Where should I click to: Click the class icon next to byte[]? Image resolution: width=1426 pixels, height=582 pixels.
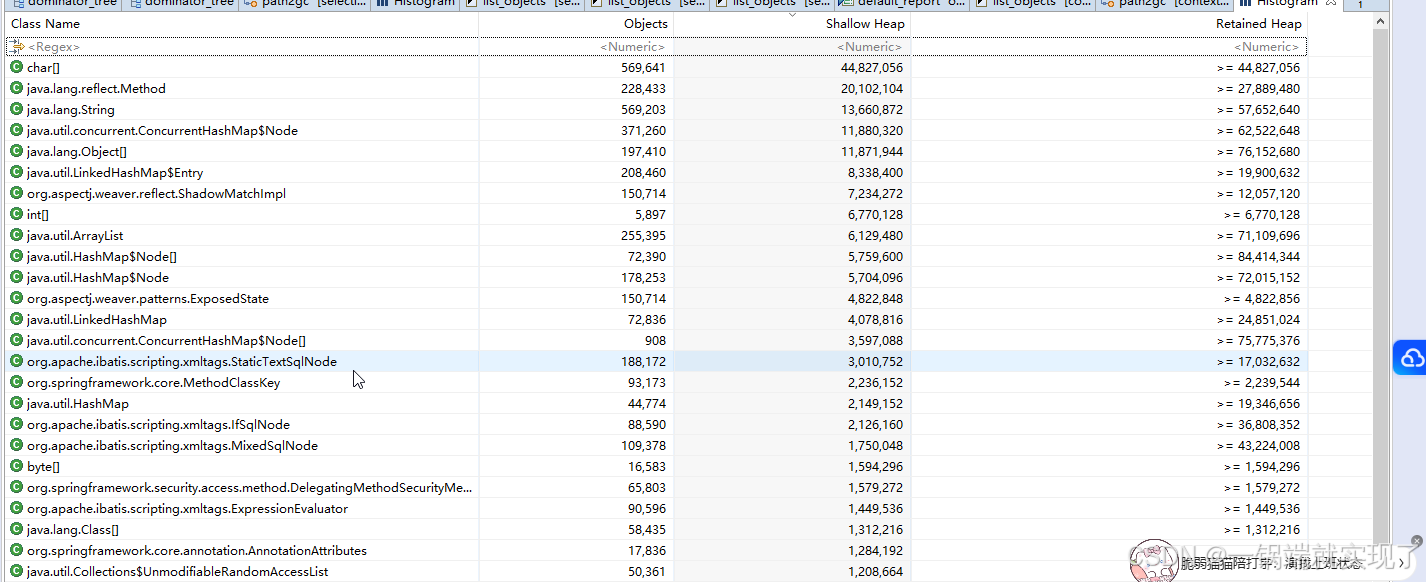[x=16, y=466]
